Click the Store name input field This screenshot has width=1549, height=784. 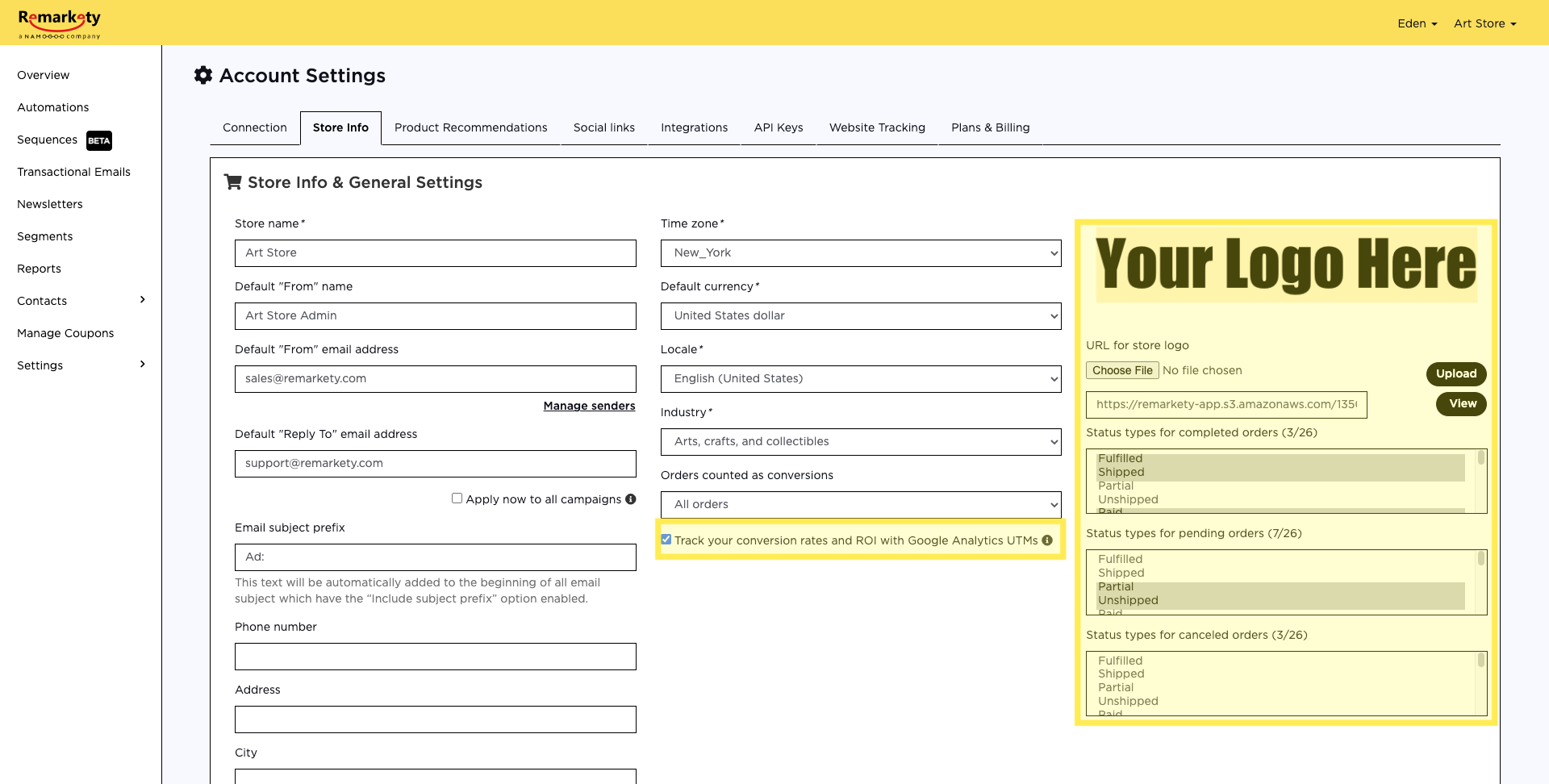[x=436, y=253]
